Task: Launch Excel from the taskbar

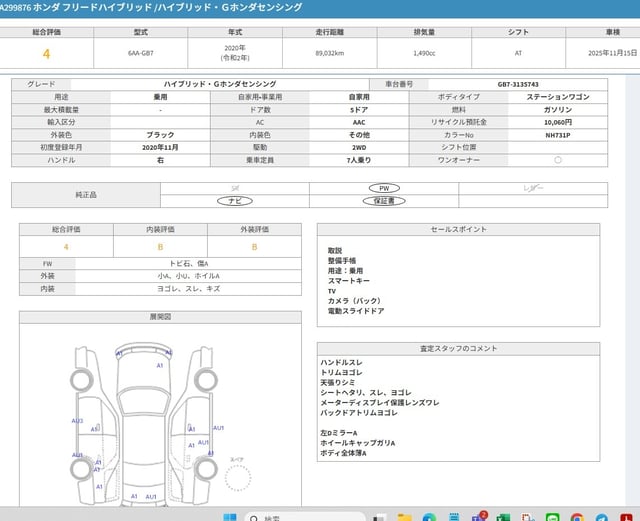Action: tap(503, 516)
